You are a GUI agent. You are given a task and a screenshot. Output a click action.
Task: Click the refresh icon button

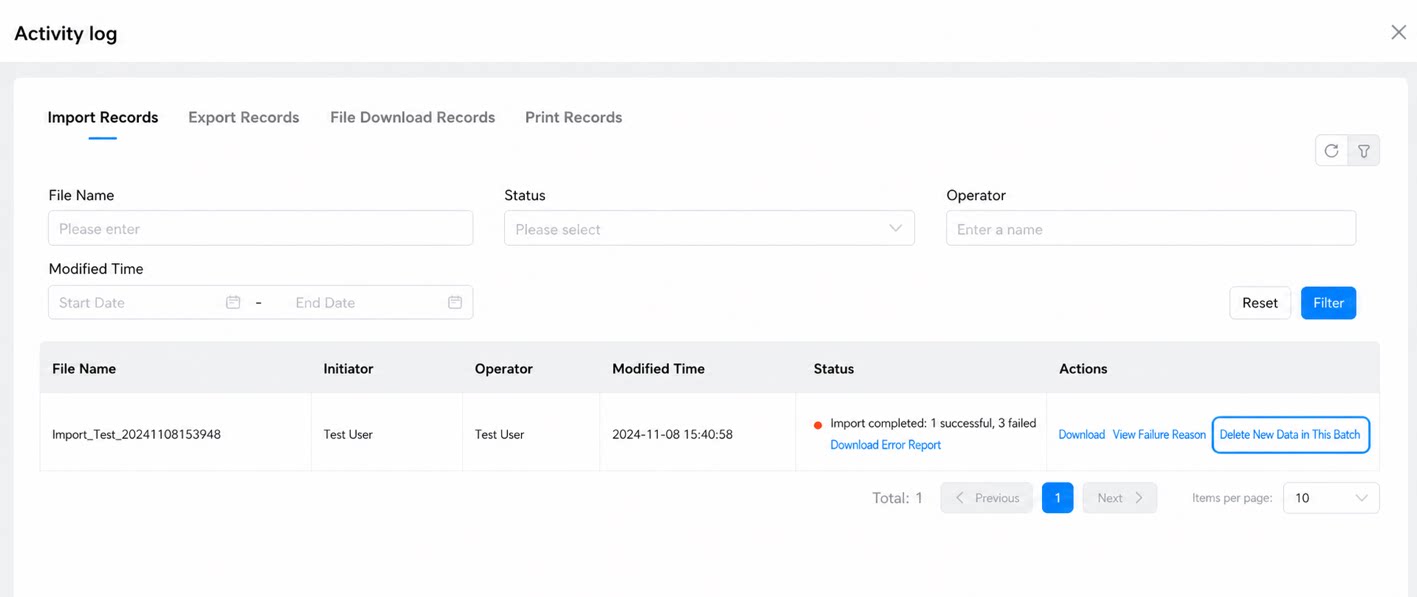pyautogui.click(x=1331, y=151)
